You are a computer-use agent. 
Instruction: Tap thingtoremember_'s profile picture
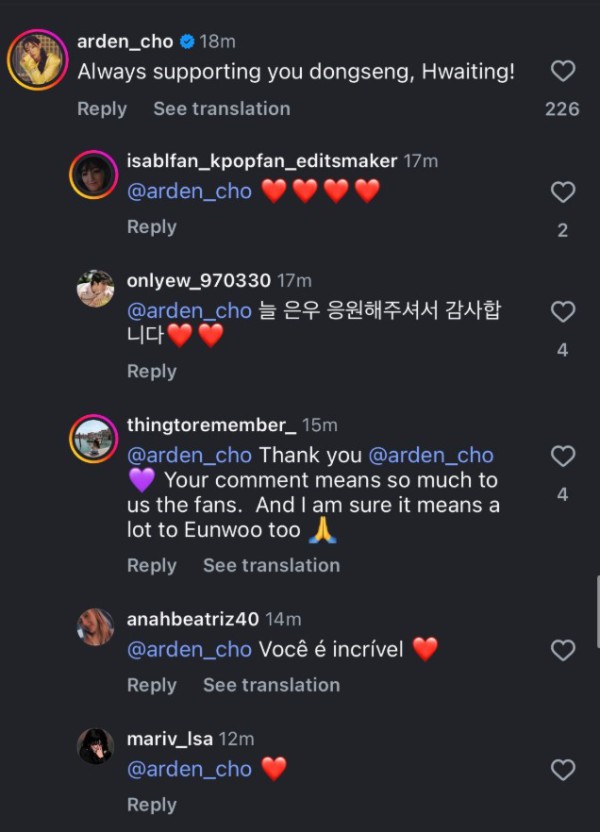pyautogui.click(x=95, y=439)
